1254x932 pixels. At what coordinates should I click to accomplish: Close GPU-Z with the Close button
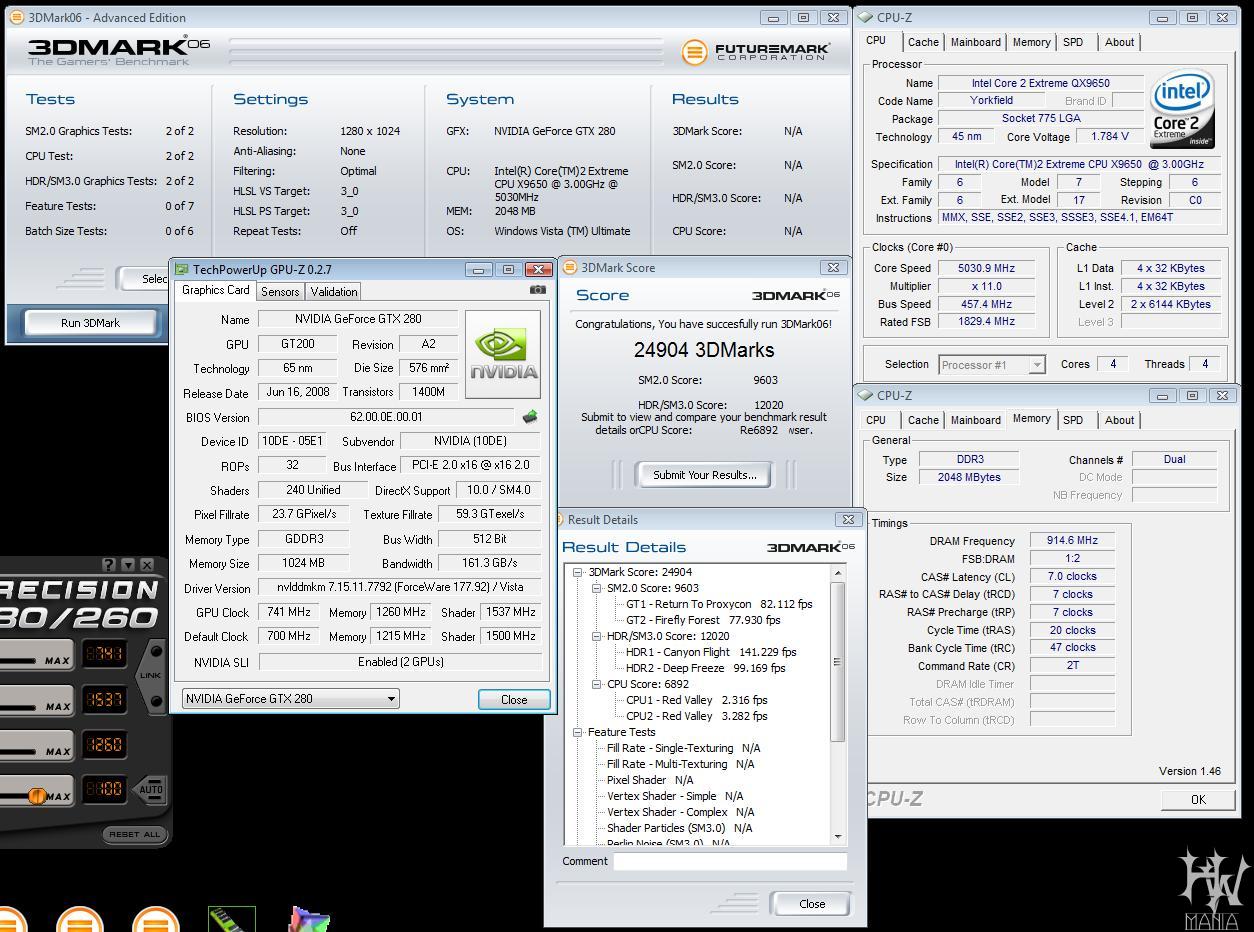514,699
